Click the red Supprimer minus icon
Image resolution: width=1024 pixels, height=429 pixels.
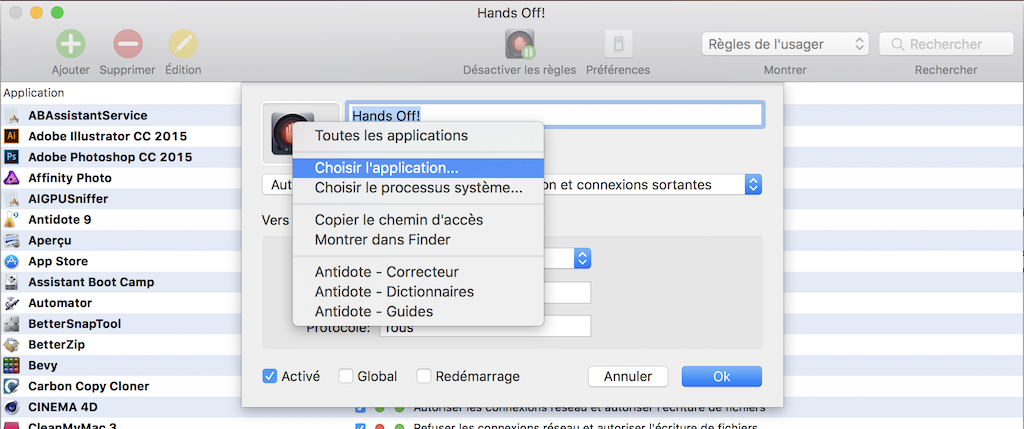click(x=128, y=44)
